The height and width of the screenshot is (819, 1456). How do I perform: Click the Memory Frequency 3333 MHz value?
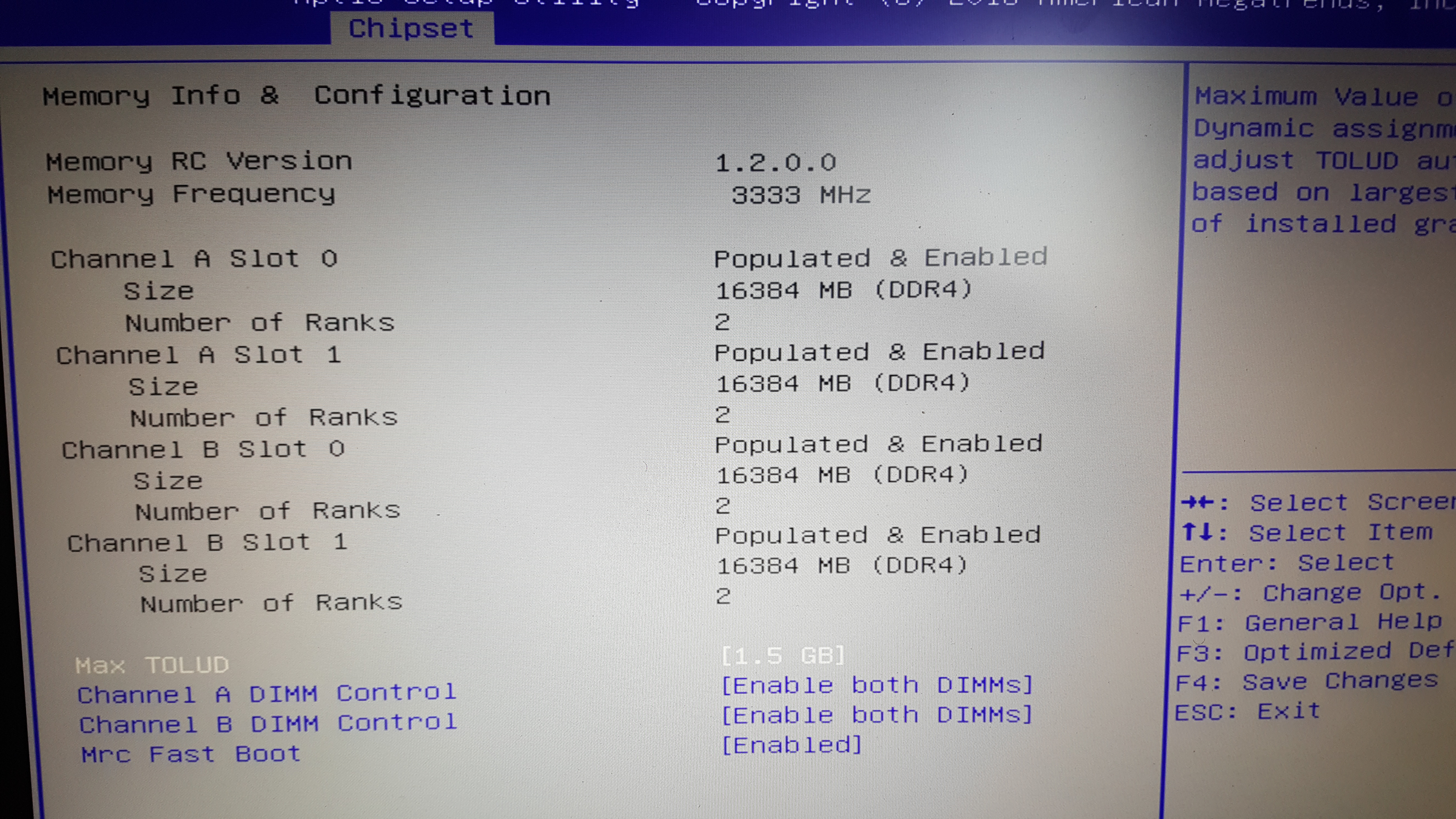coord(801,195)
